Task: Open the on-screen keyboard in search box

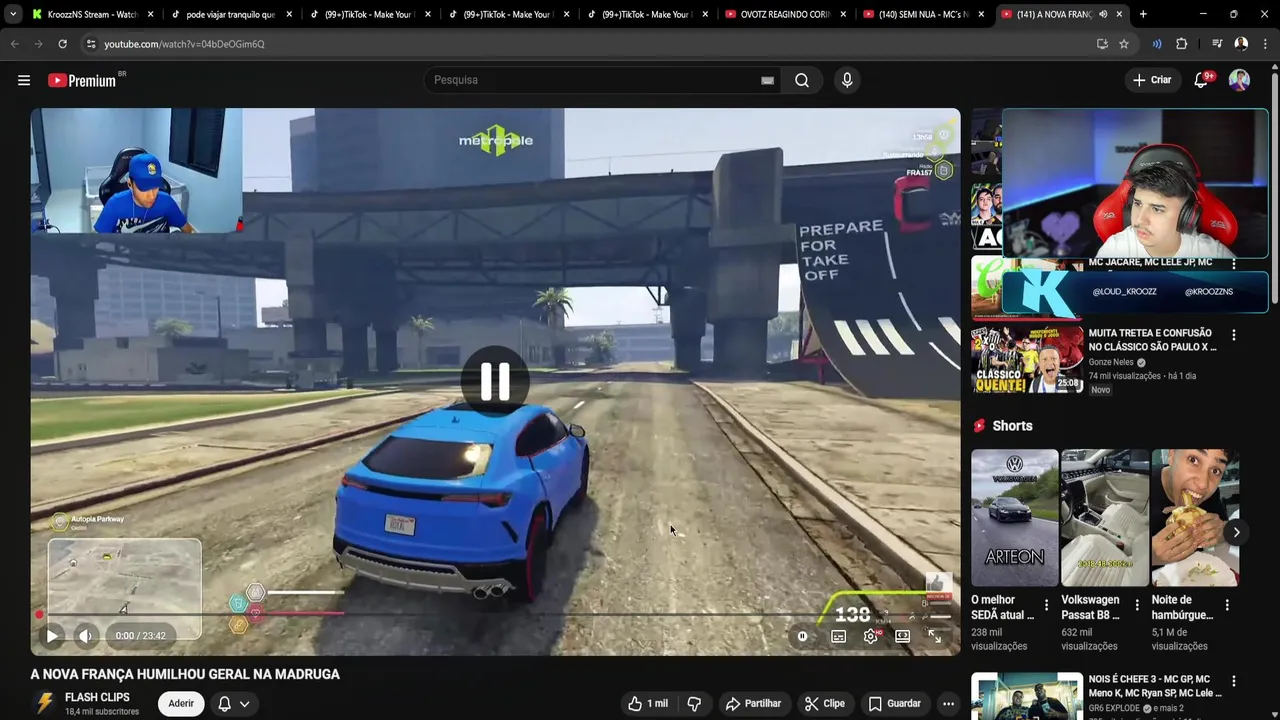Action: pos(767,80)
